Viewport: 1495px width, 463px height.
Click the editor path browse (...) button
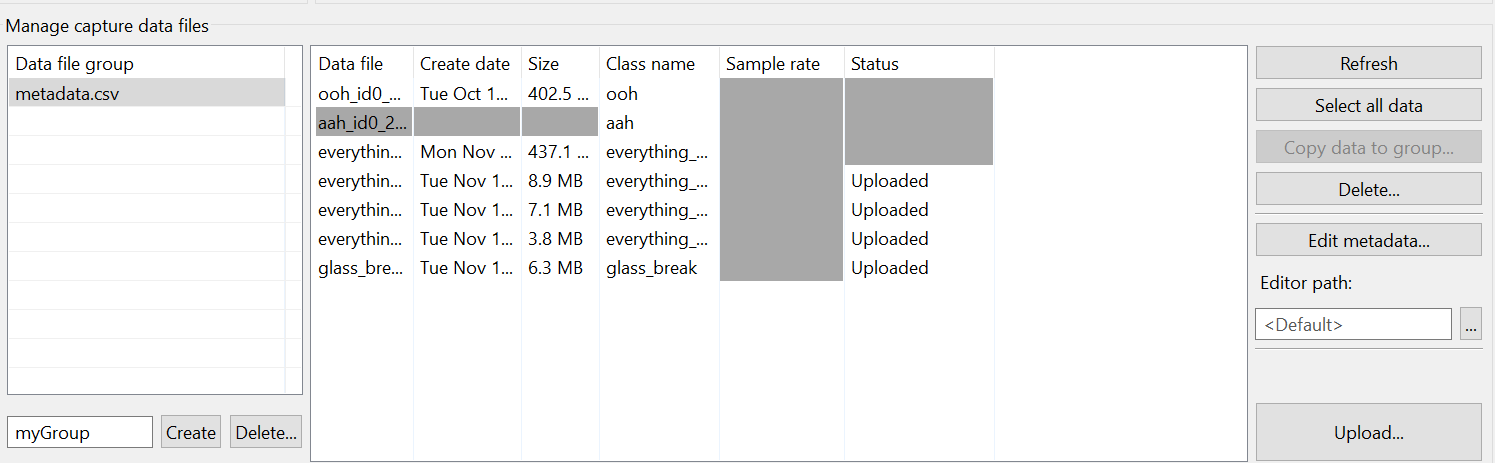(1470, 324)
